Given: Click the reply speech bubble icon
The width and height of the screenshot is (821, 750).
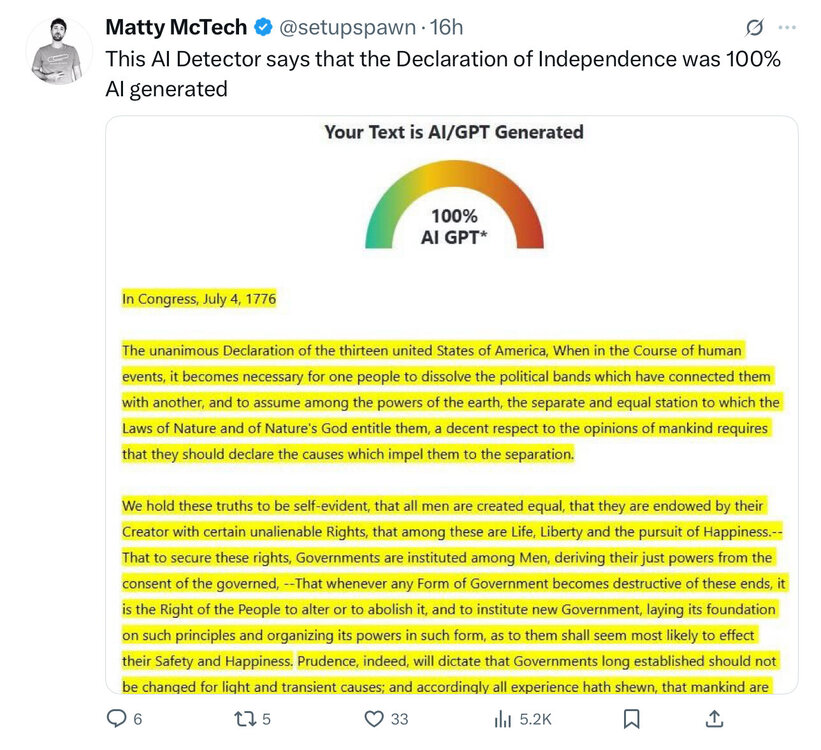Looking at the screenshot, I should click(117, 718).
